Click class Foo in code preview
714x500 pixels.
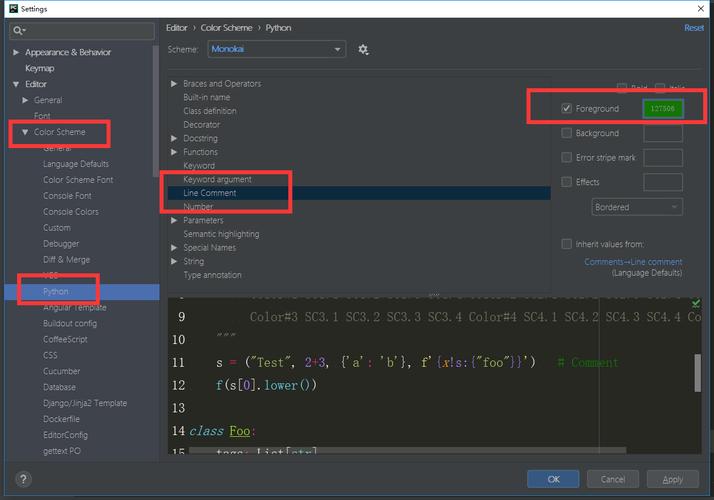coord(220,431)
